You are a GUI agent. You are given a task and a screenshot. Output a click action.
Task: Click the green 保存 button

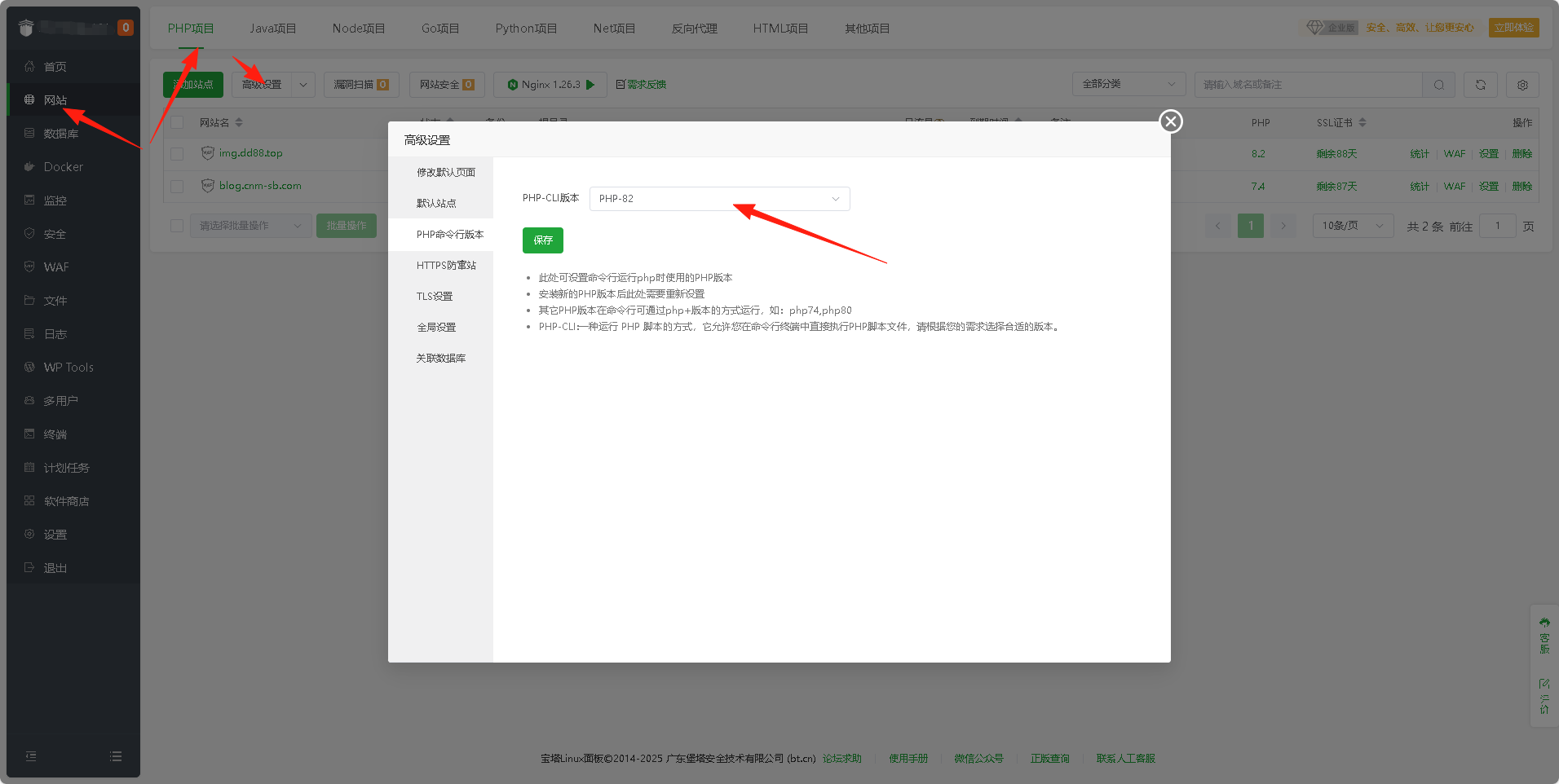[x=542, y=240]
